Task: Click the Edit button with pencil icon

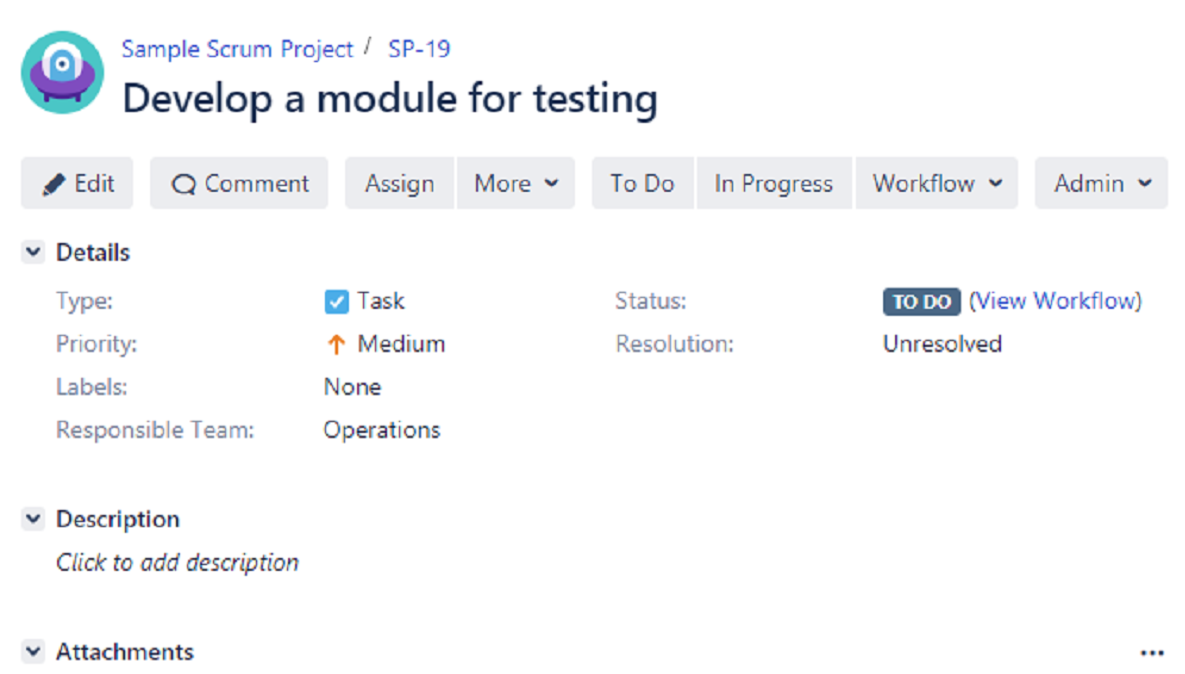Action: [x=77, y=184]
